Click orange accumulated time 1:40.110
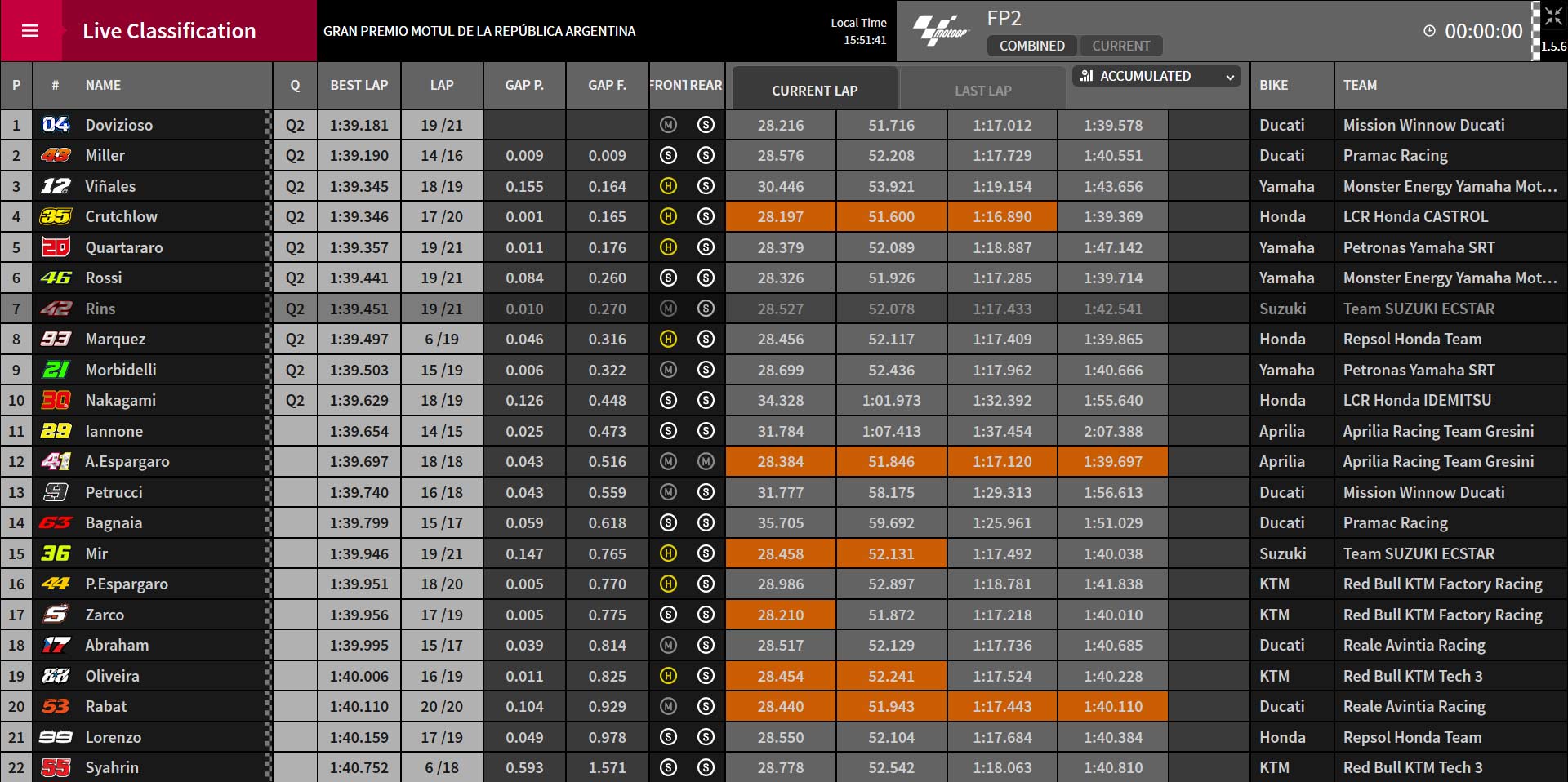1568x782 pixels. click(x=1113, y=706)
